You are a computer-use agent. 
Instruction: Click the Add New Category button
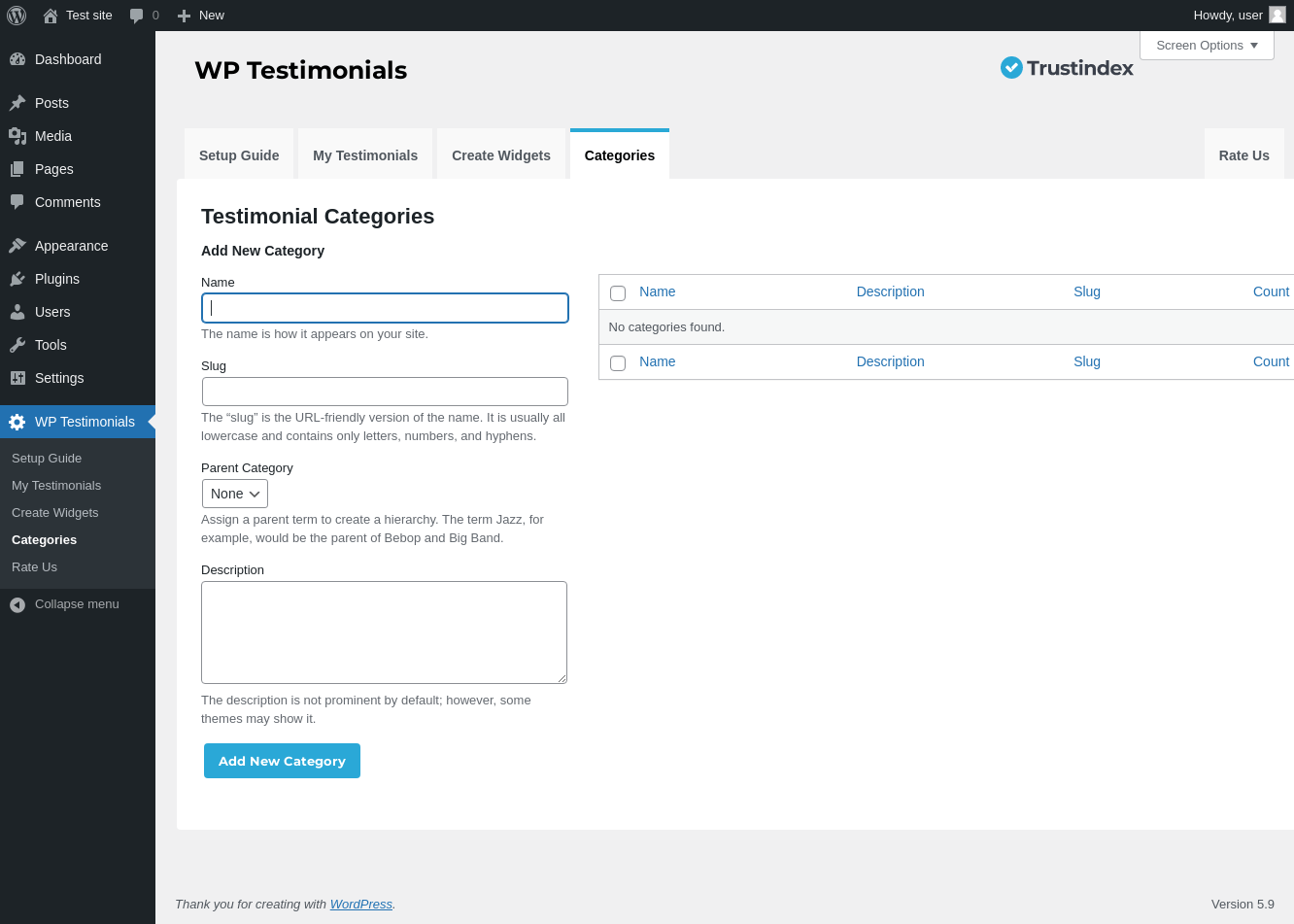point(282,761)
